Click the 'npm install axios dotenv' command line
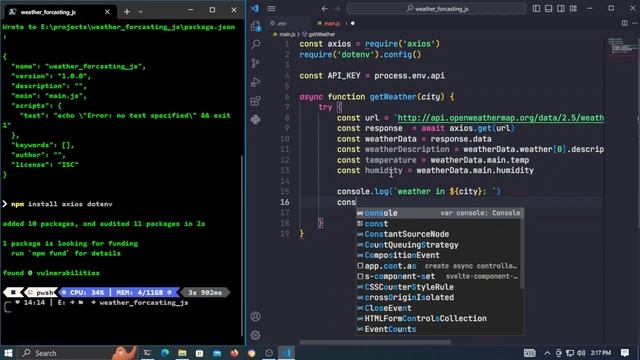The image size is (640, 360). (x=62, y=204)
